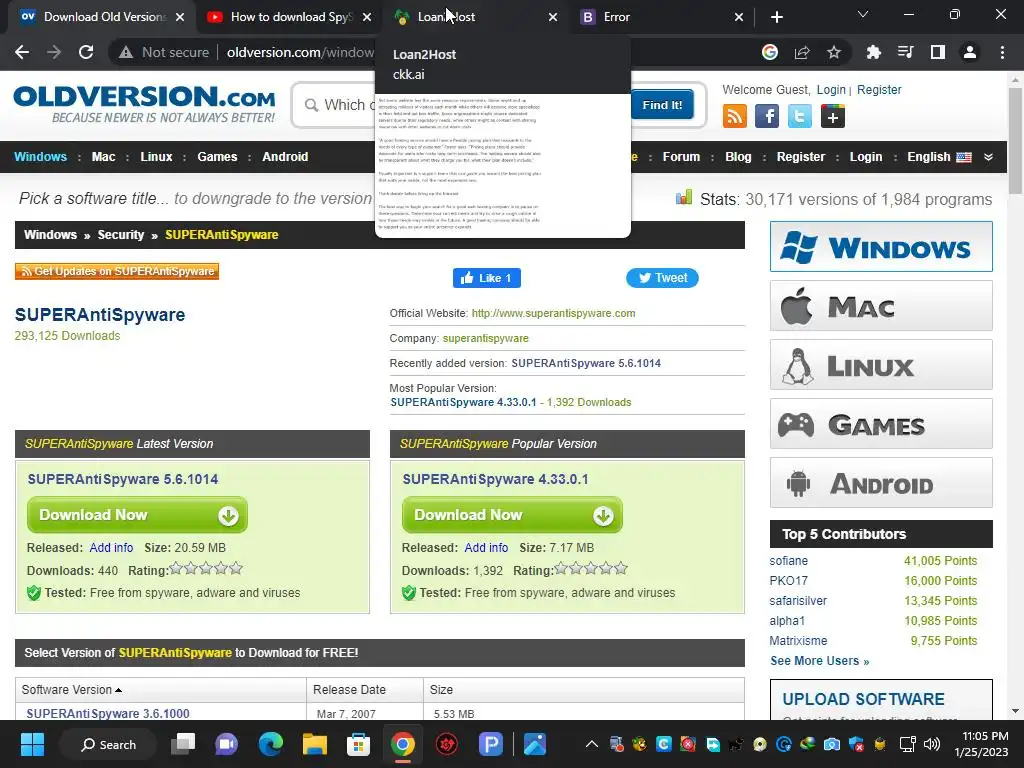
Task: Open Microsoft Store from taskbar
Action: [358, 744]
